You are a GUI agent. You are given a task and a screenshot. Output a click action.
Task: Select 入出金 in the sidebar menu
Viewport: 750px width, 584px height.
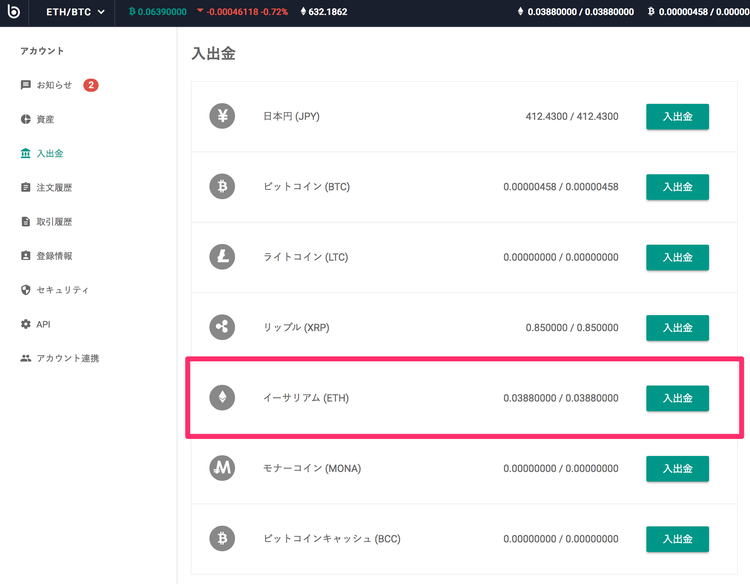click(50, 153)
